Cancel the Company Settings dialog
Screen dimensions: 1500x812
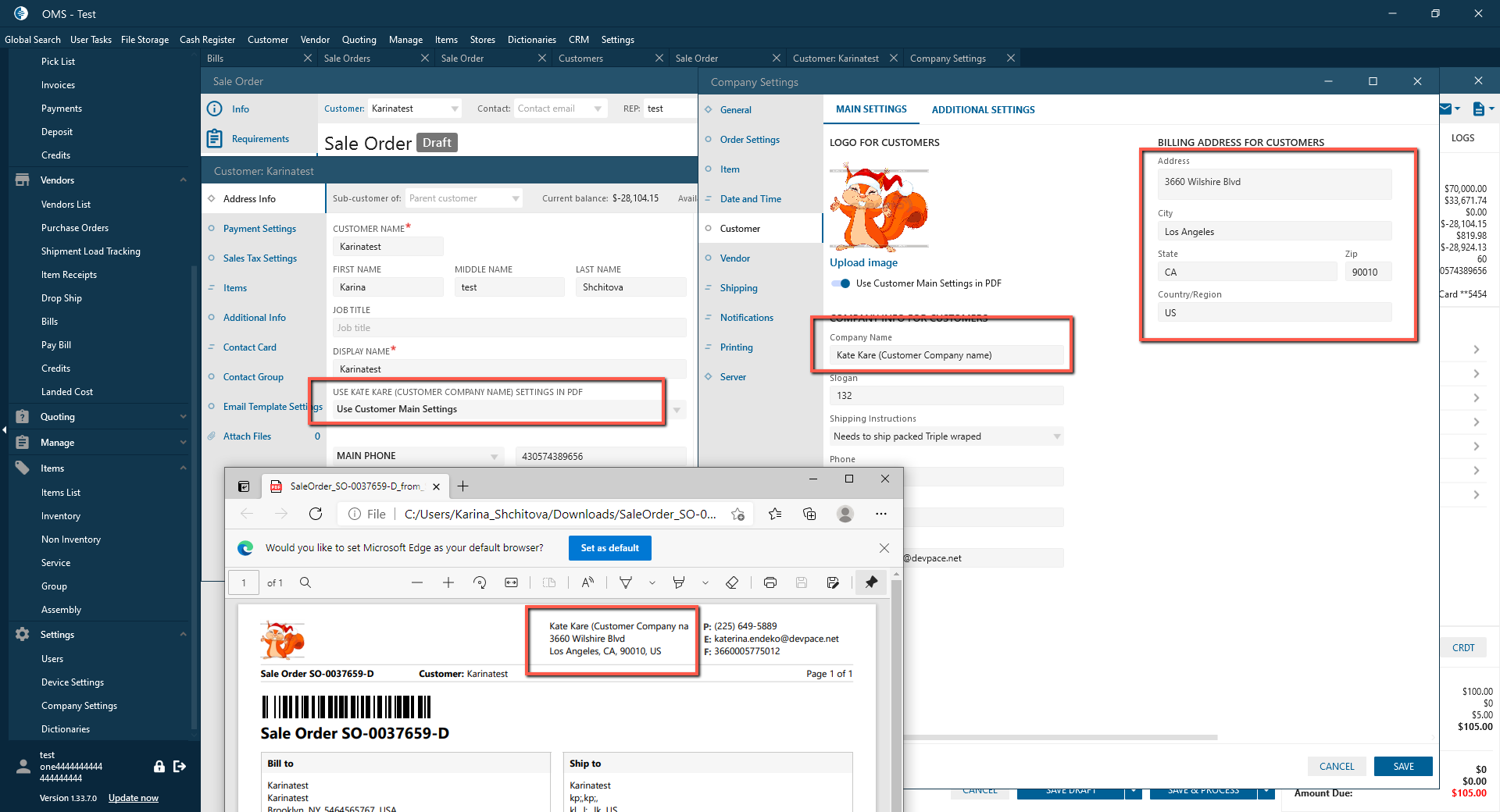(1337, 767)
